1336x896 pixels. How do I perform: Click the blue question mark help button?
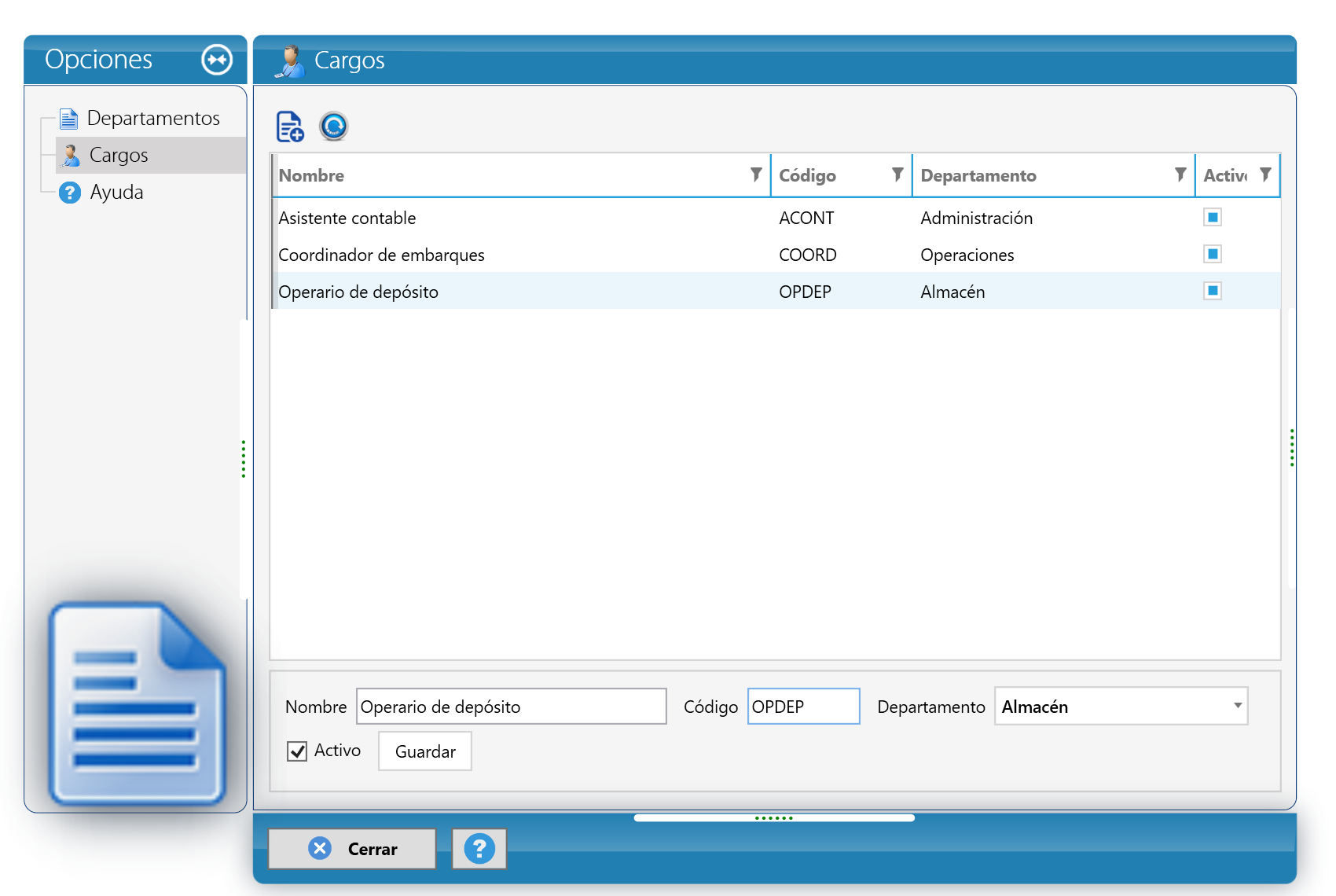(x=479, y=849)
